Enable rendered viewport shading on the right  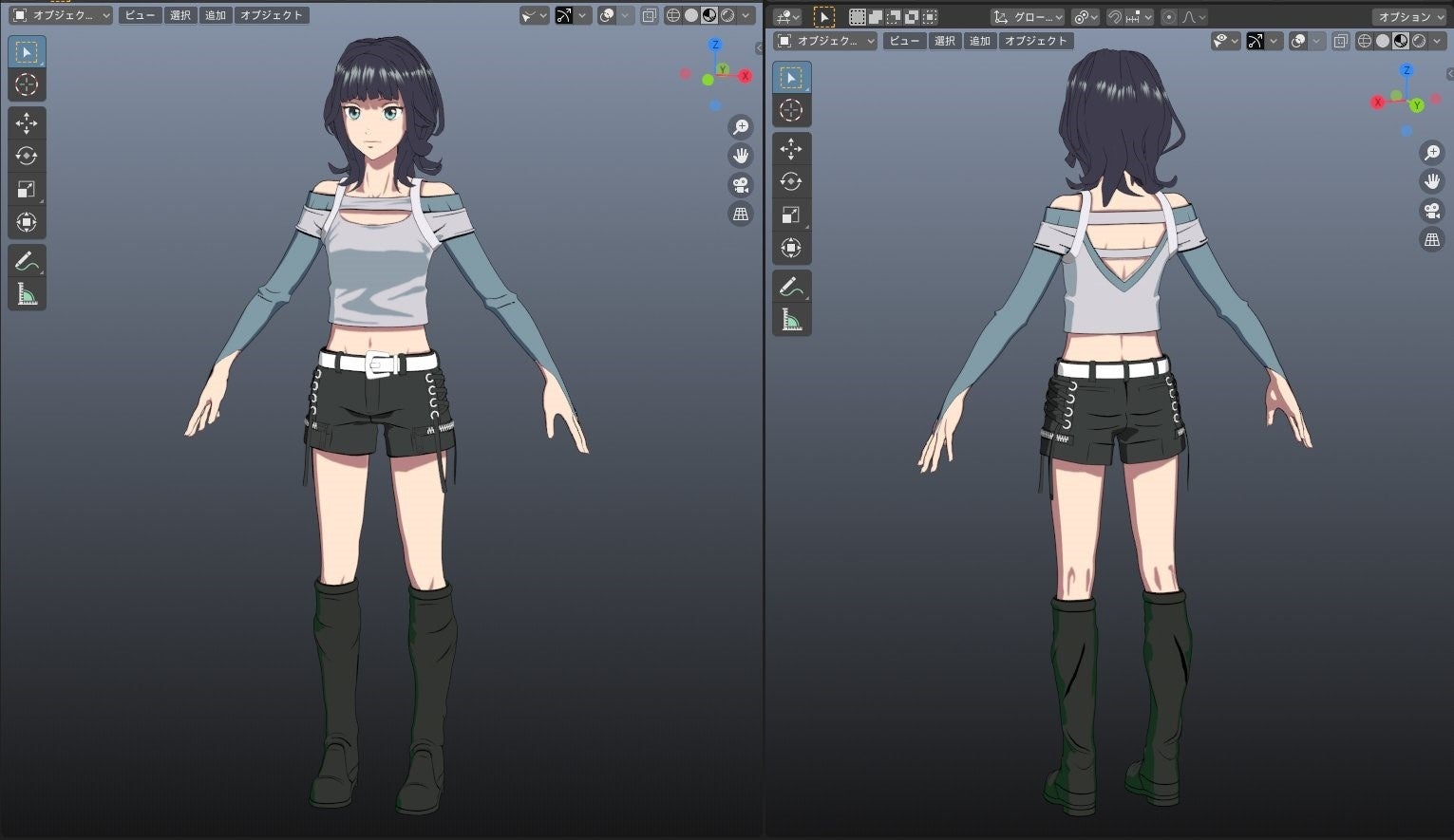click(x=1419, y=41)
